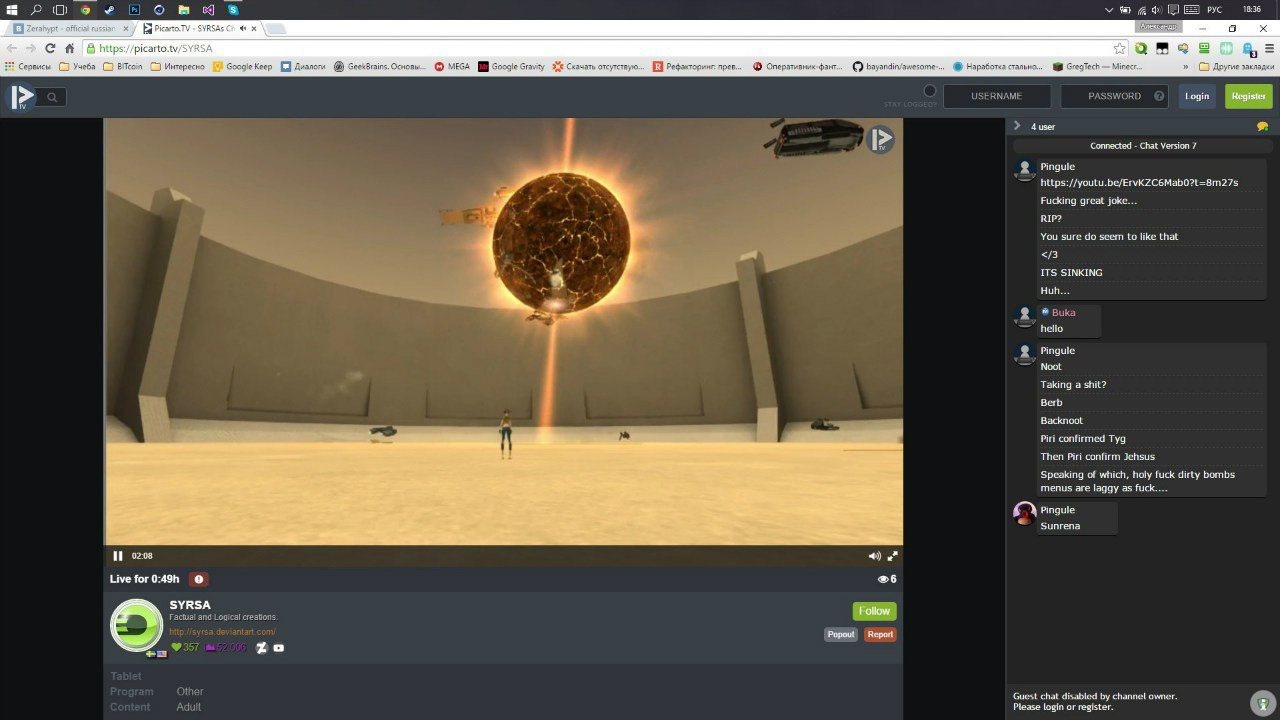Open the Сервисы apps bookmark
The image size is (1280, 720).
28,67
